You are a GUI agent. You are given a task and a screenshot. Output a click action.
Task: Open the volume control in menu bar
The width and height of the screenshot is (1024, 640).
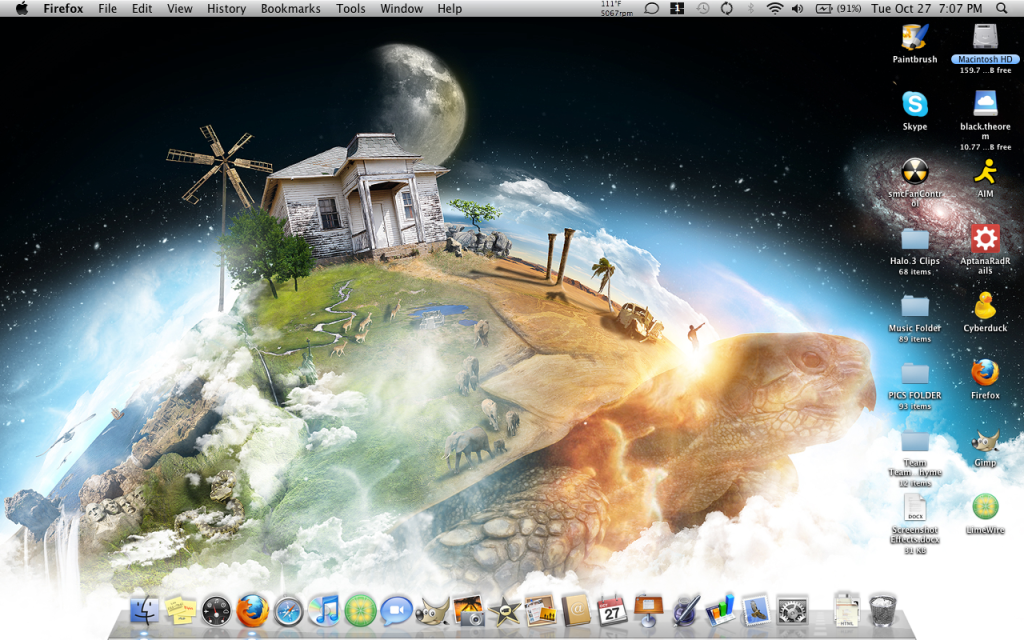[797, 8]
